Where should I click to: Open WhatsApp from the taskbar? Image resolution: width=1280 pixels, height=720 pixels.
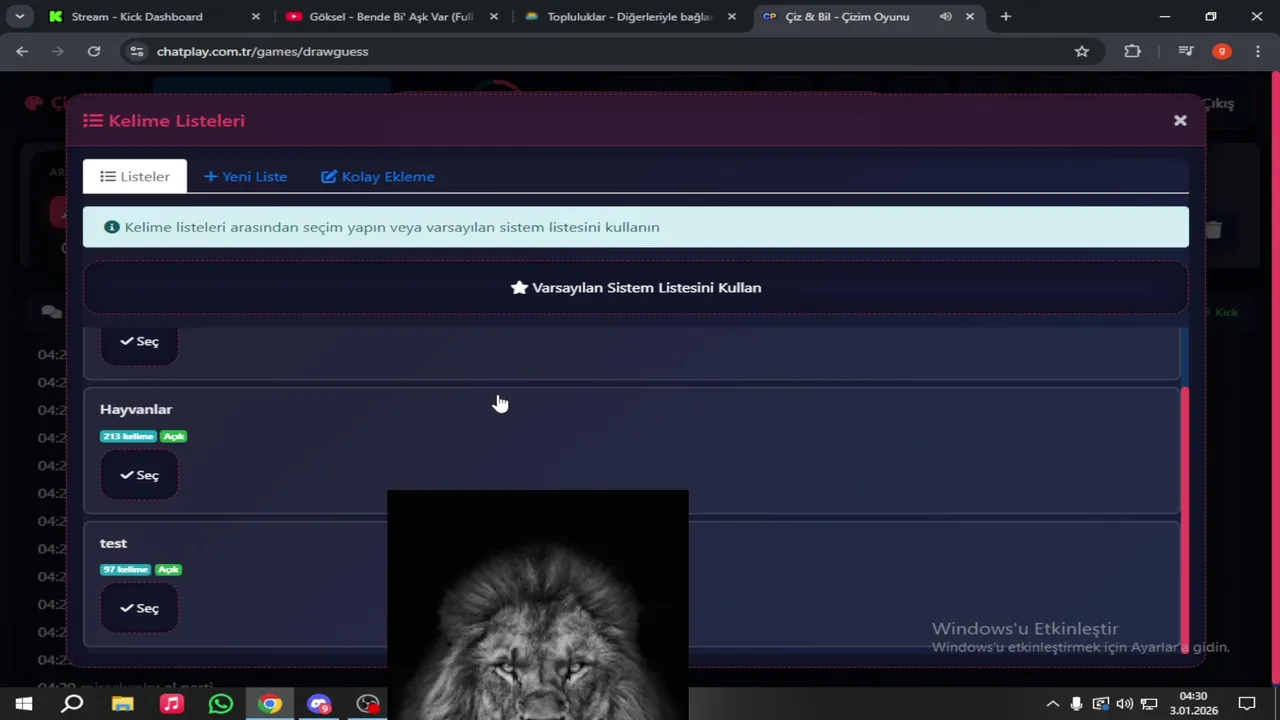221,704
